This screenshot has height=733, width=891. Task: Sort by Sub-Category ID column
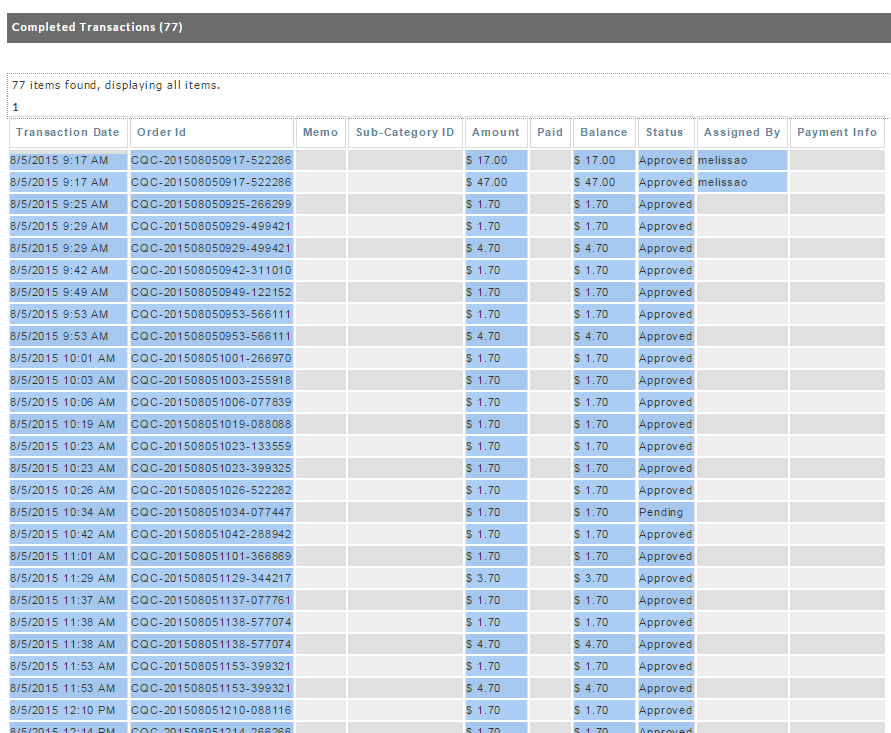point(405,132)
